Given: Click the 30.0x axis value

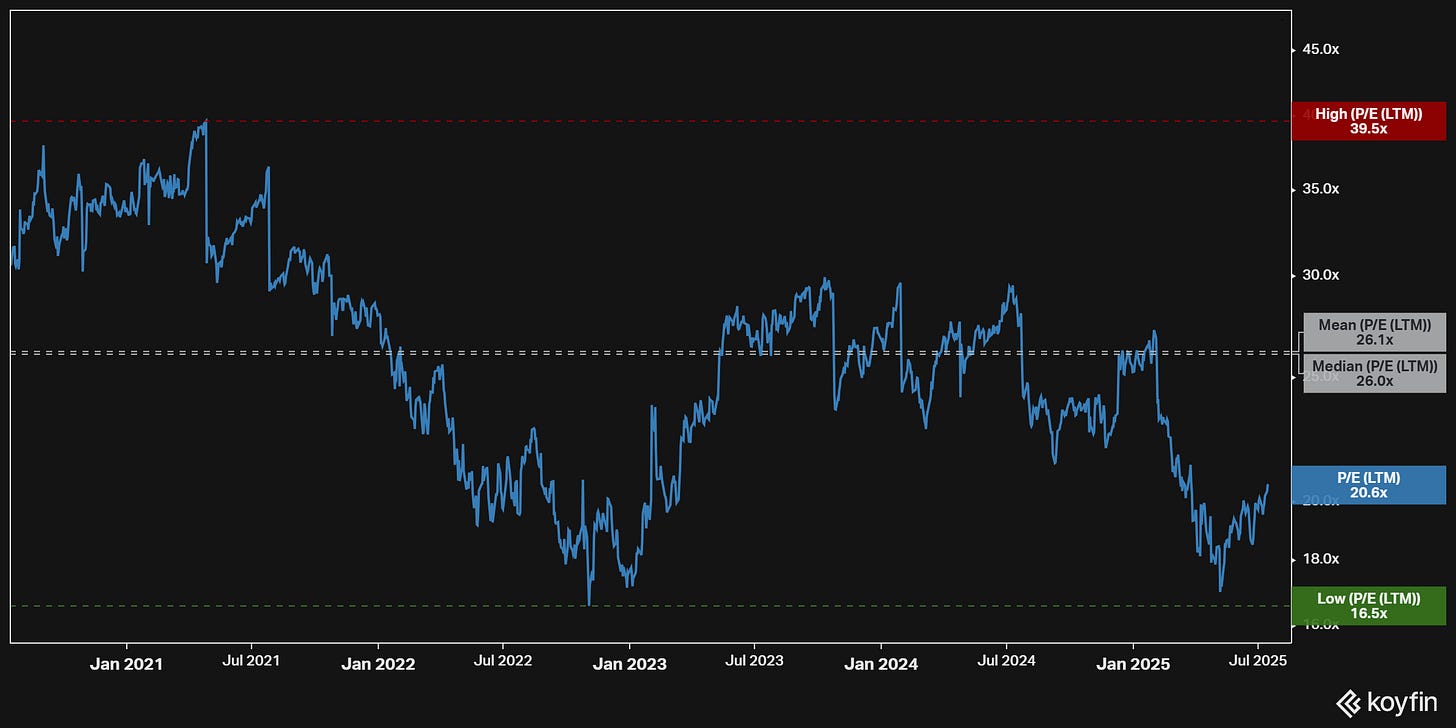Looking at the screenshot, I should 1319,275.
